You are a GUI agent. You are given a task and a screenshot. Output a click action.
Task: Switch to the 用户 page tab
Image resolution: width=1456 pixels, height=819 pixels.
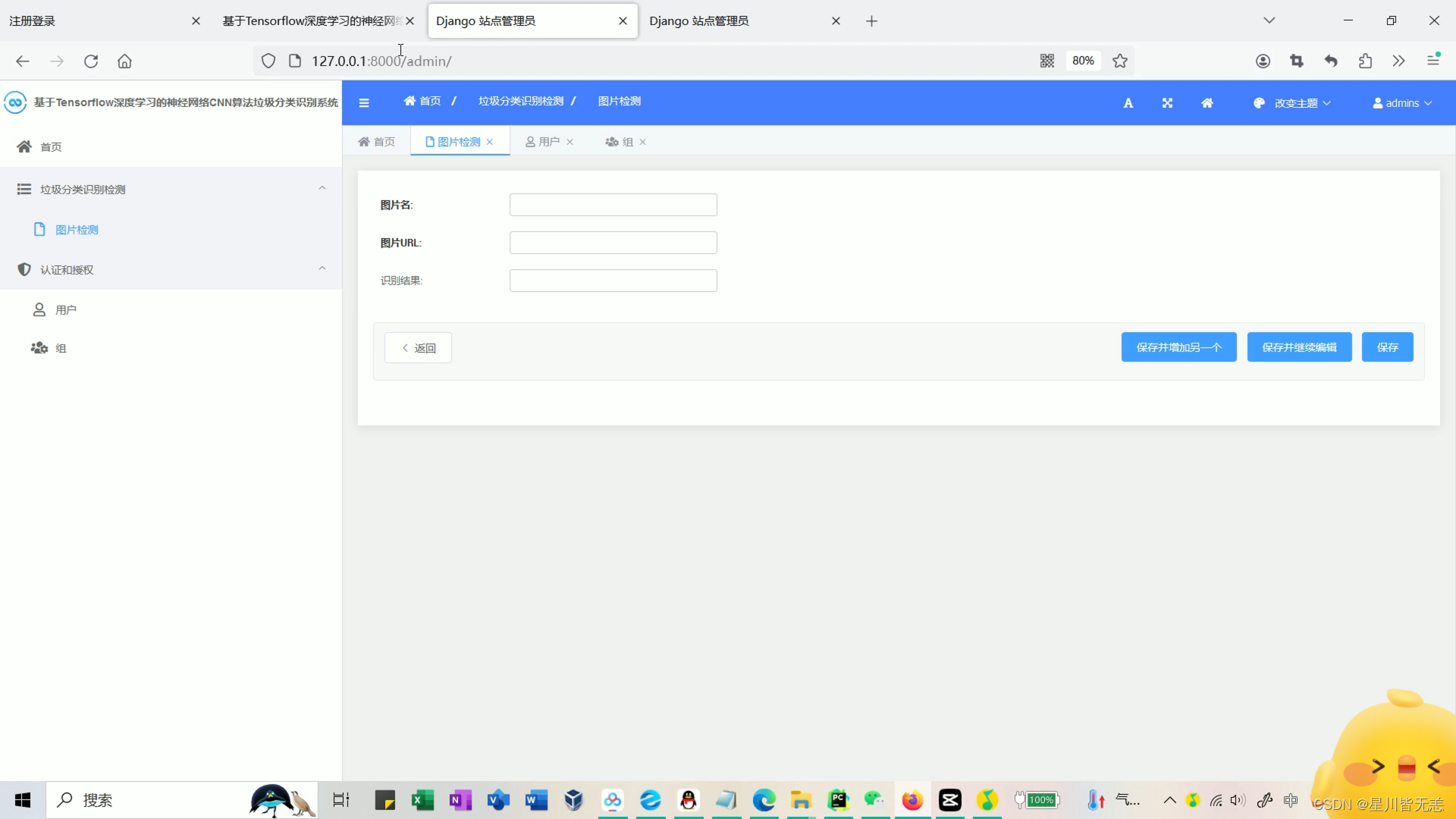(544, 142)
